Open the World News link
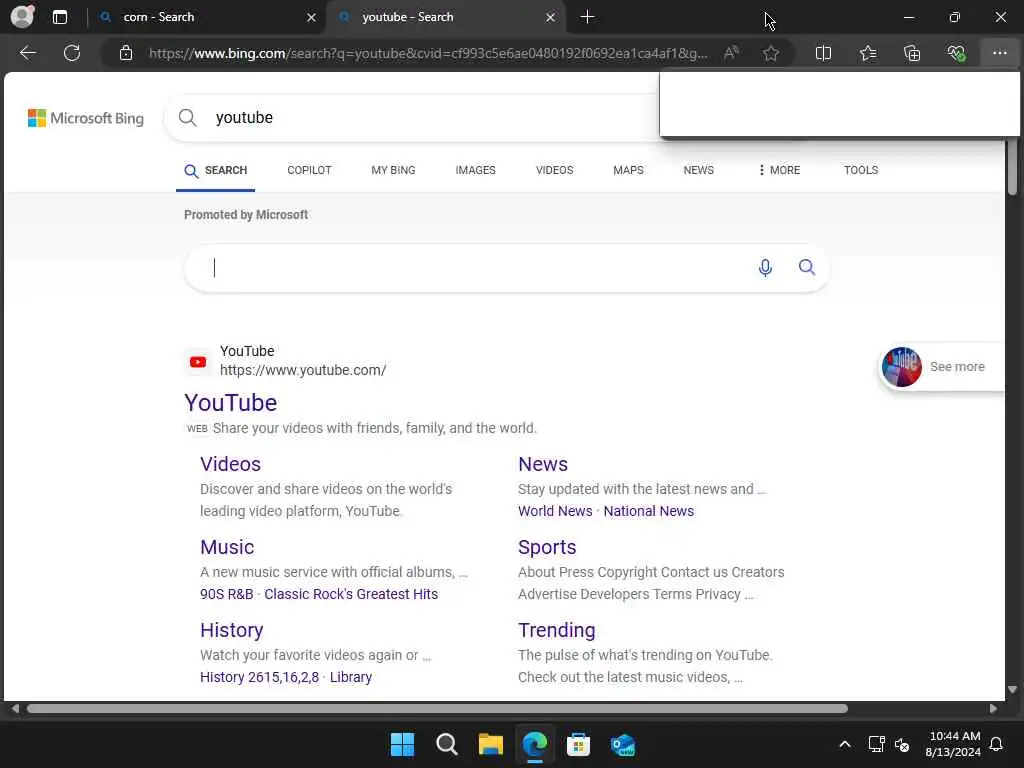Screen dimensions: 1024x768 [555, 511]
